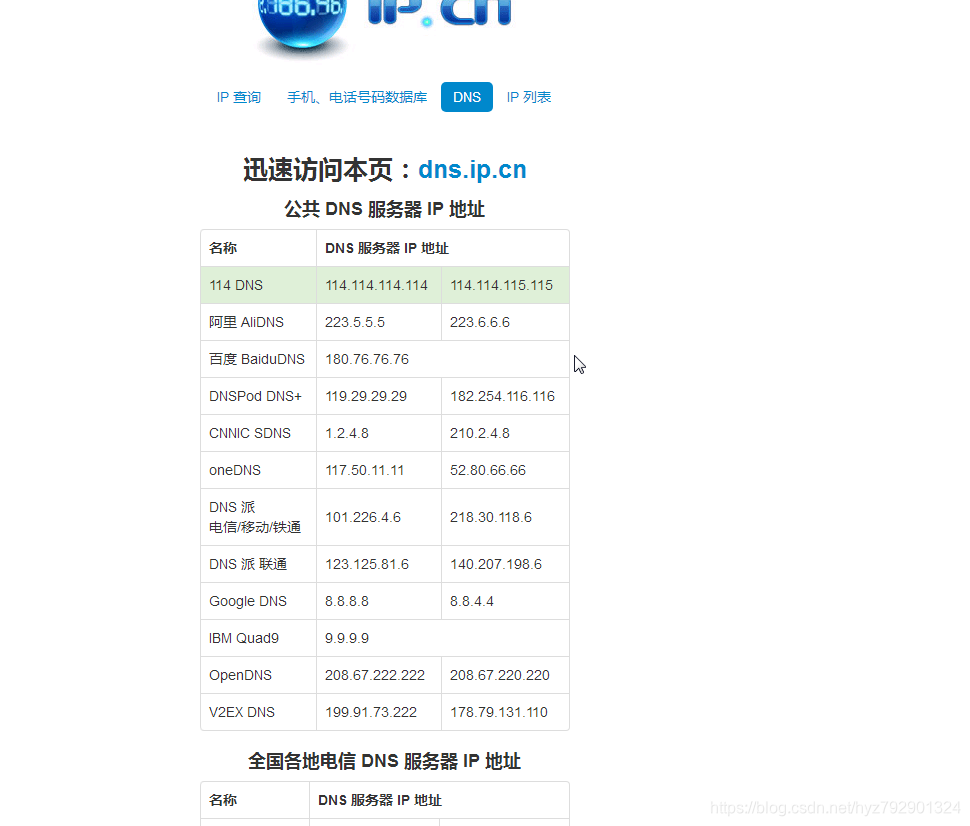Select the address 1.2.4.8

pos(346,433)
